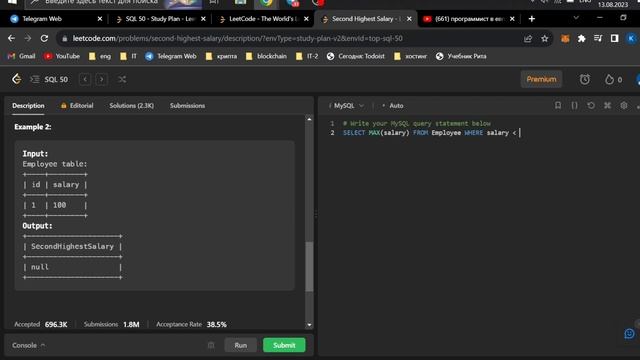Open the IT bookmarks folder
Image resolution: width=640 pixels, height=360 pixels.
tap(129, 56)
